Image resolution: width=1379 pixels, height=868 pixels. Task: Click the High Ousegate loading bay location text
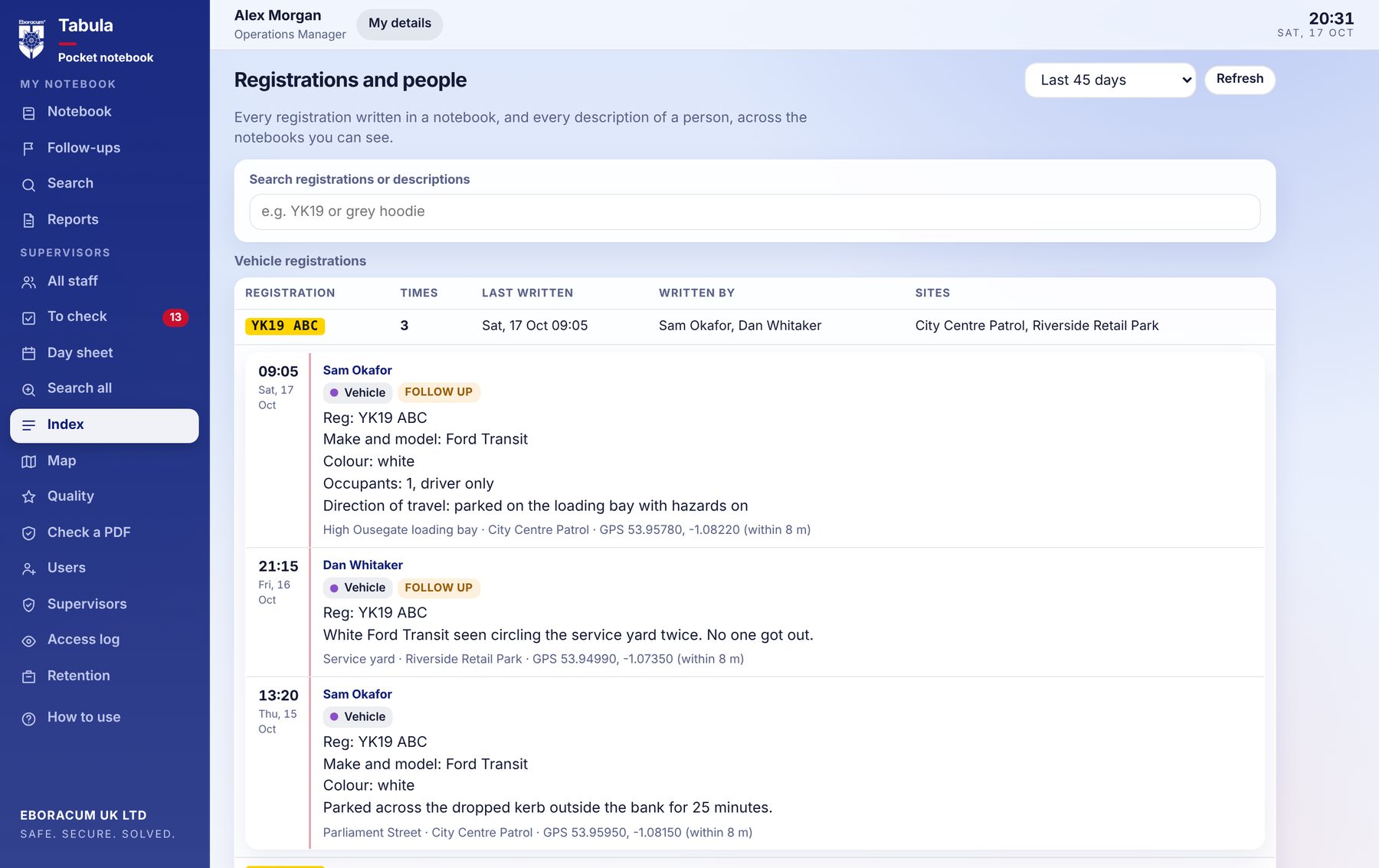point(400,530)
